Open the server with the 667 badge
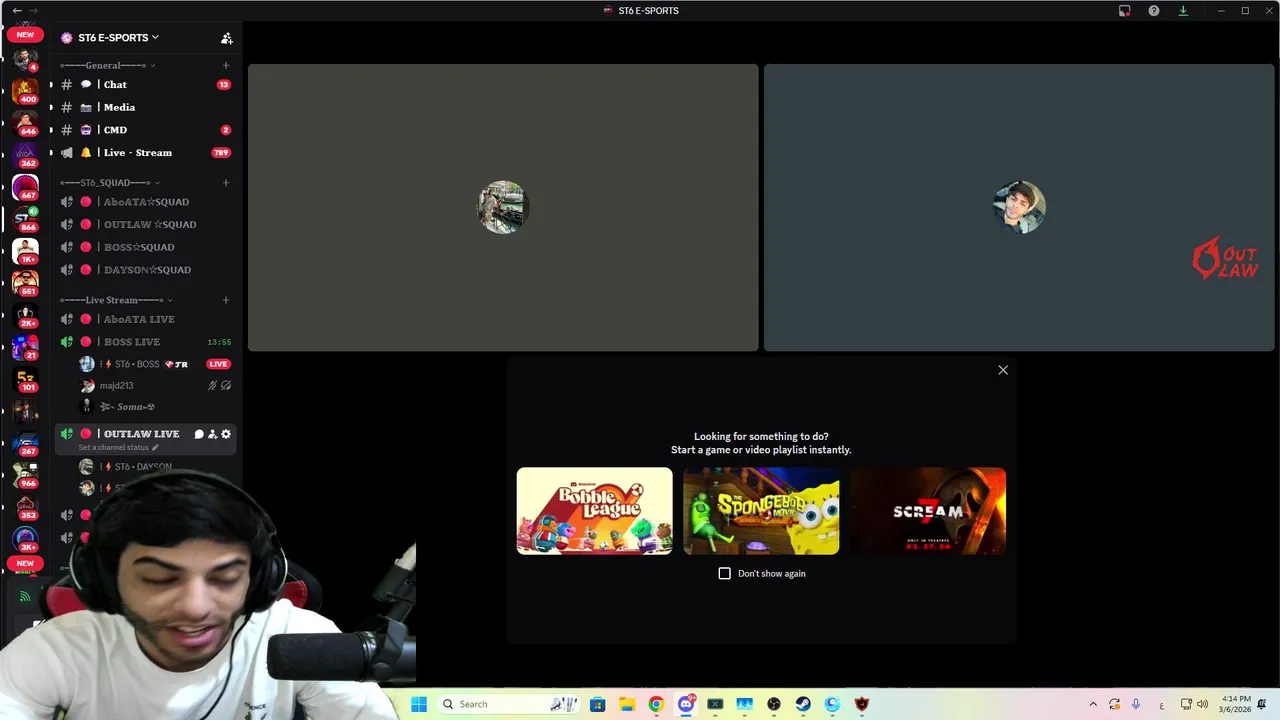This screenshot has width=1280, height=720. click(25, 186)
